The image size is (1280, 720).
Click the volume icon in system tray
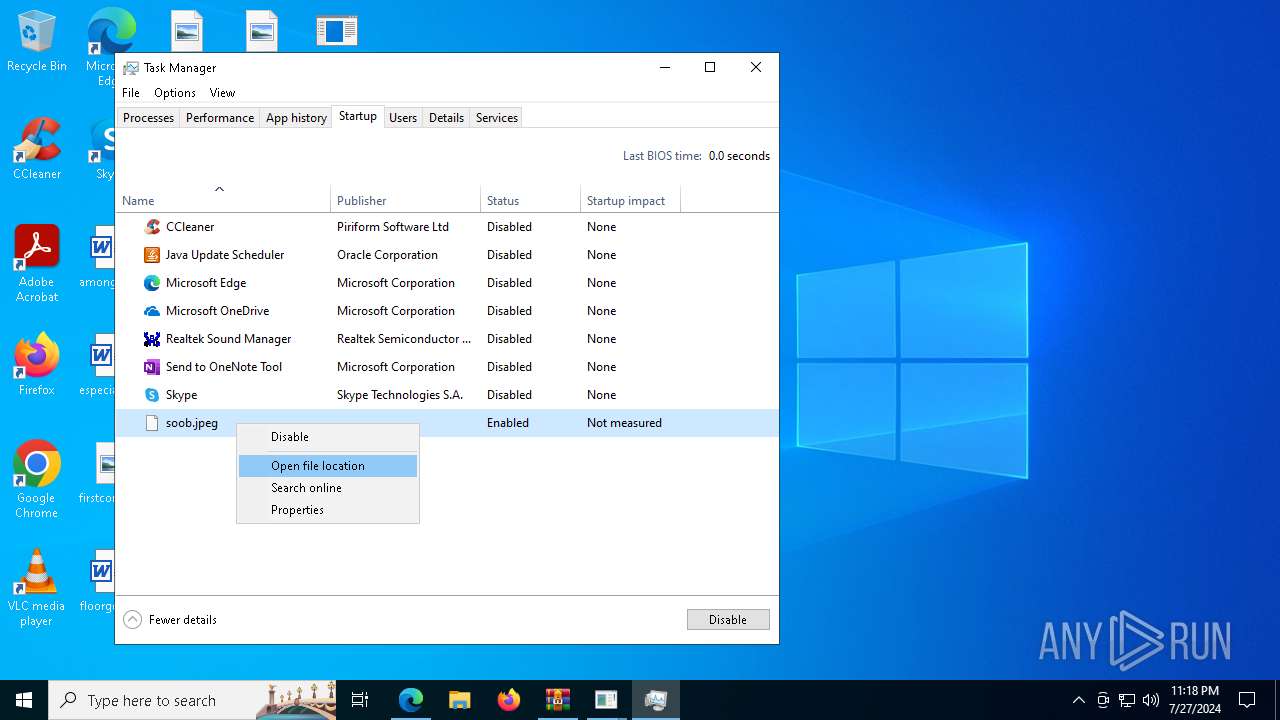pyautogui.click(x=1151, y=700)
